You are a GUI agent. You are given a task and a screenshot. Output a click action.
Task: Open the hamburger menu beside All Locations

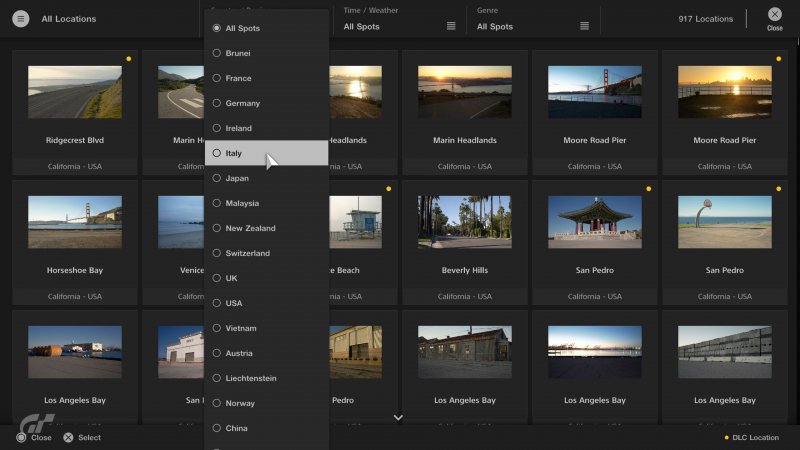pyautogui.click(x=21, y=19)
